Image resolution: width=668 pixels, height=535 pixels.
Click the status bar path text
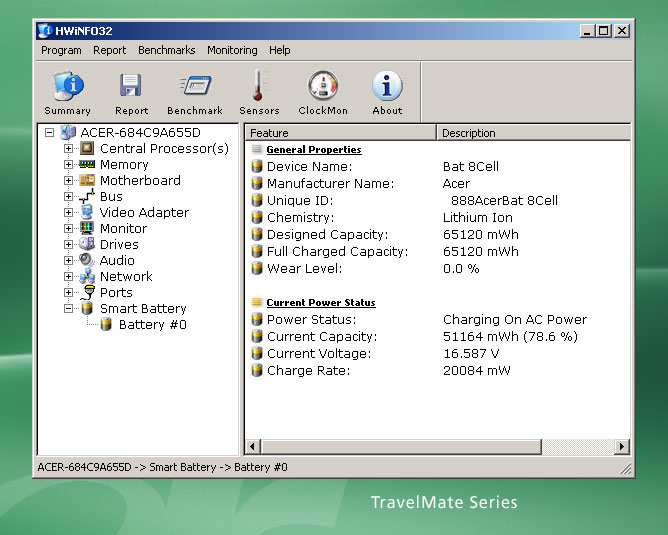[162, 467]
